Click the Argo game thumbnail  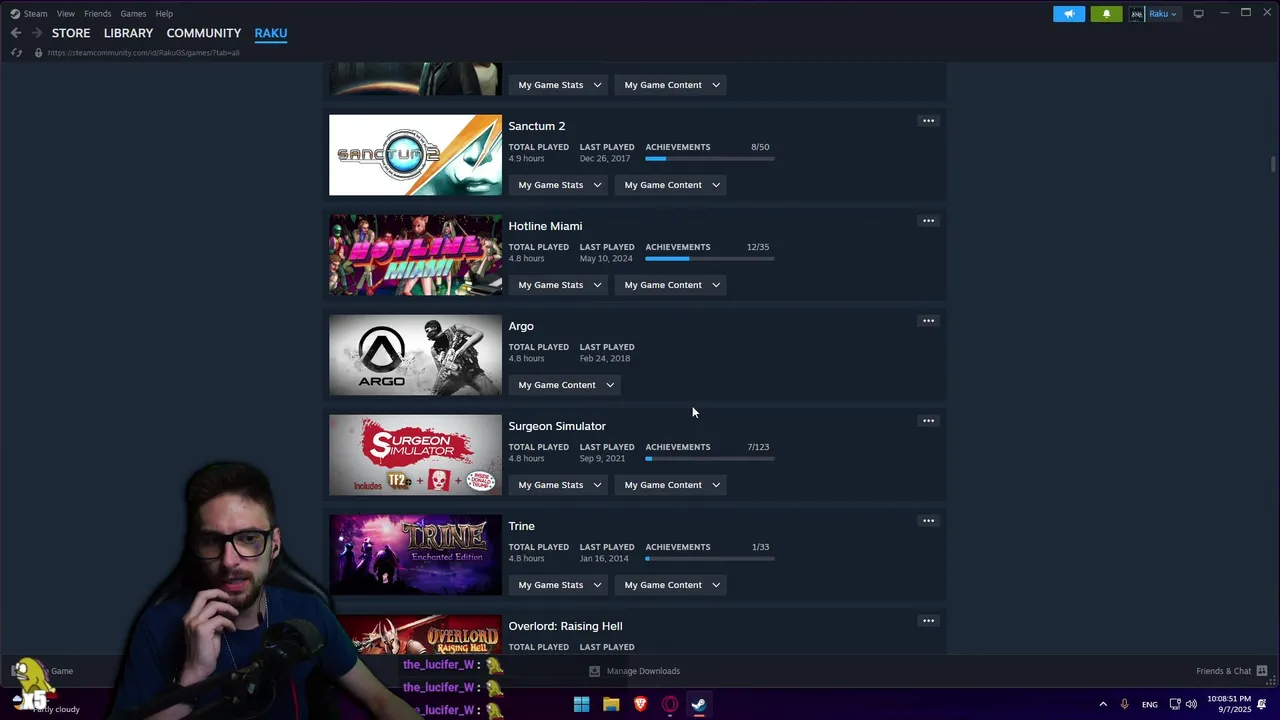(x=415, y=355)
